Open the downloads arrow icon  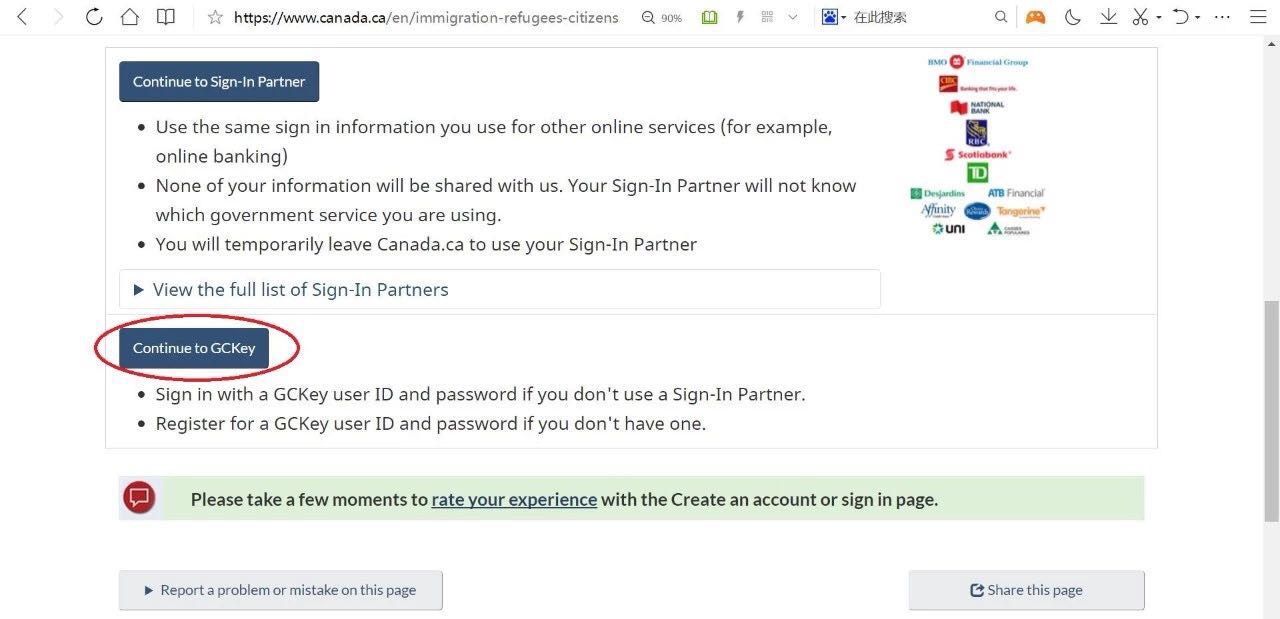tap(1108, 17)
